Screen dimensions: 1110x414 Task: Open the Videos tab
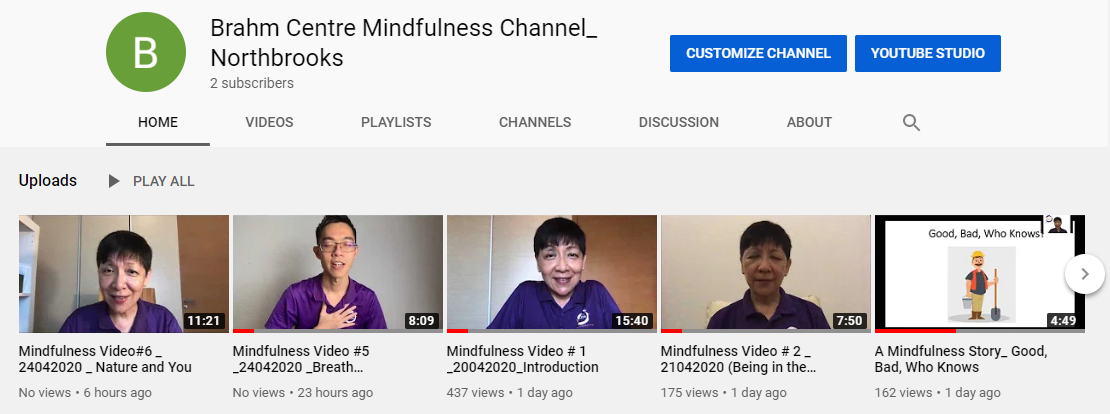pyautogui.click(x=269, y=122)
